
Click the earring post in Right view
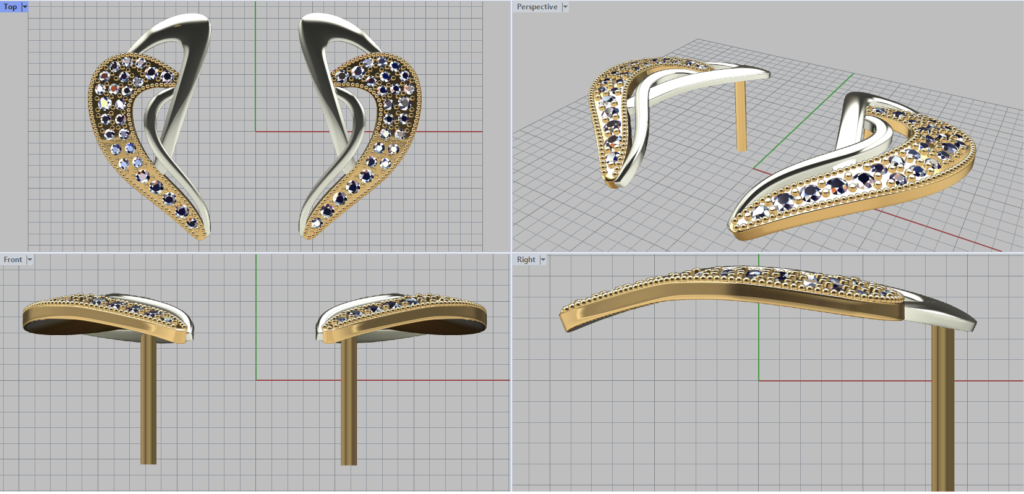[x=943, y=410]
